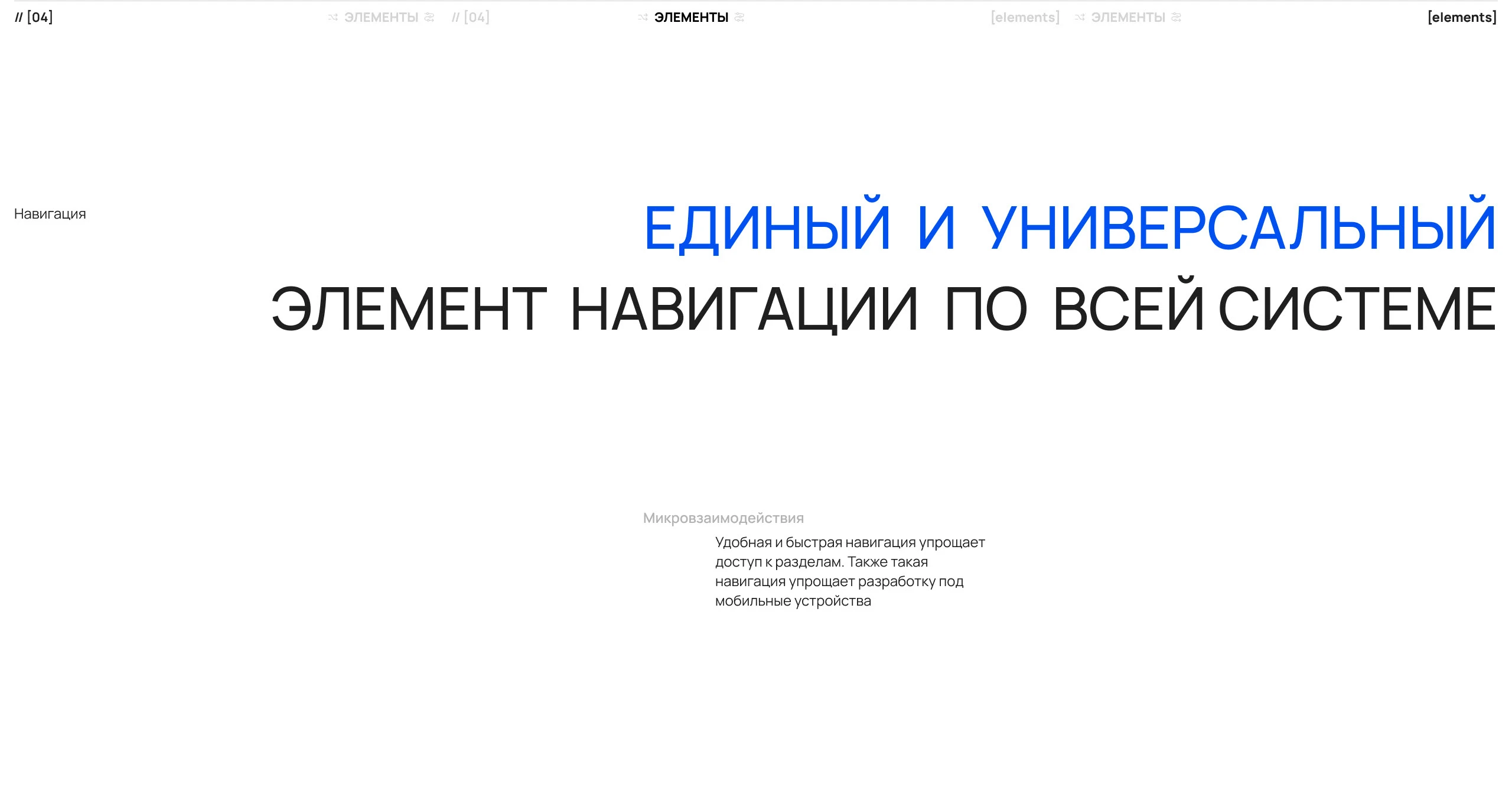Click the shuffle arrows icon left of bold ЭЛЕМЕНТЫ
1512x787 pixels.
pyautogui.click(x=641, y=17)
